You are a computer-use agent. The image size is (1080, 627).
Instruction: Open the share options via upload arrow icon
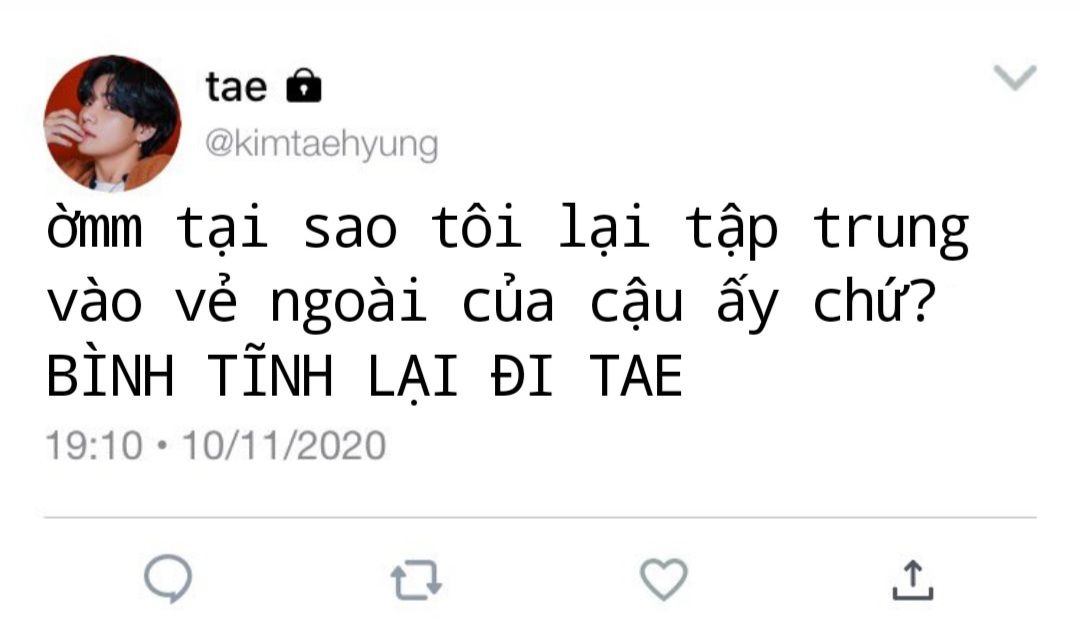click(x=913, y=579)
